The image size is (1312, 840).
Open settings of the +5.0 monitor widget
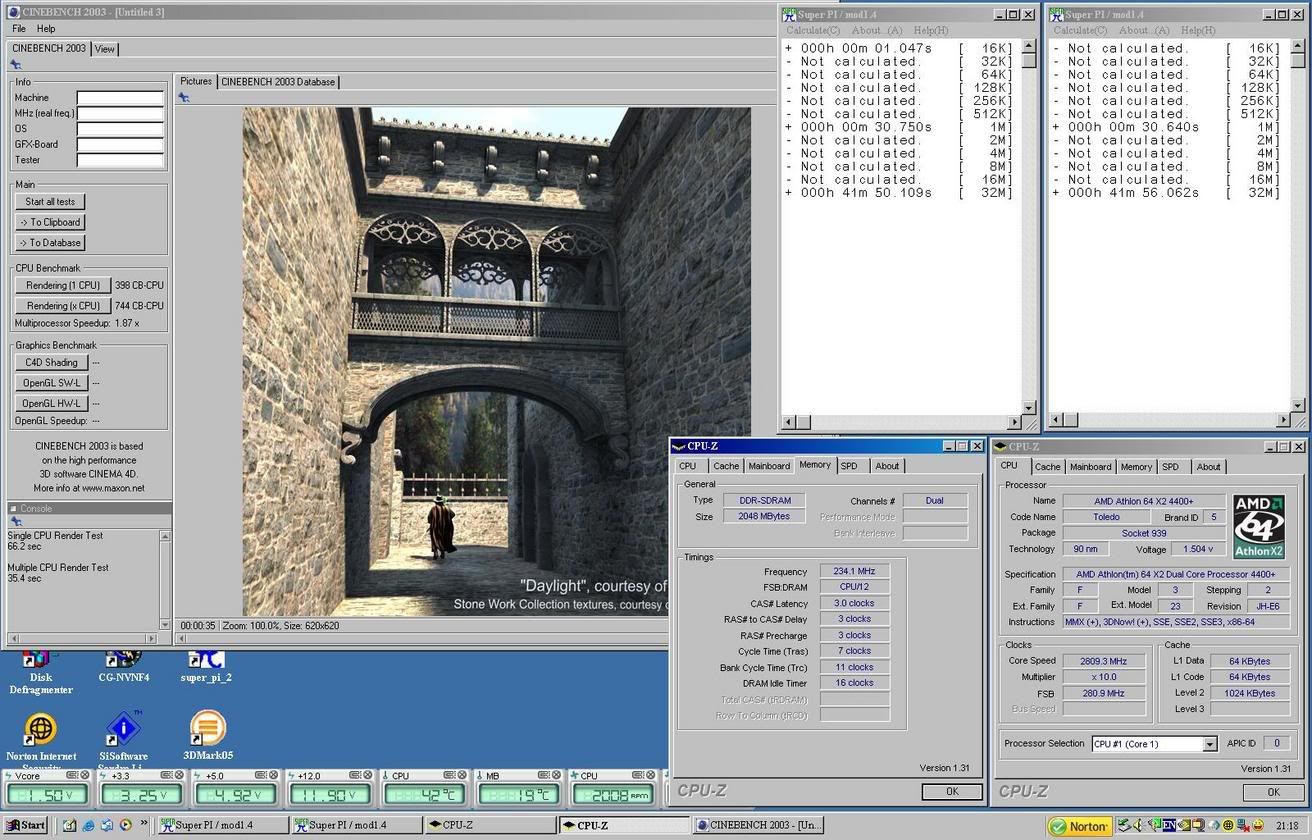(x=260, y=775)
